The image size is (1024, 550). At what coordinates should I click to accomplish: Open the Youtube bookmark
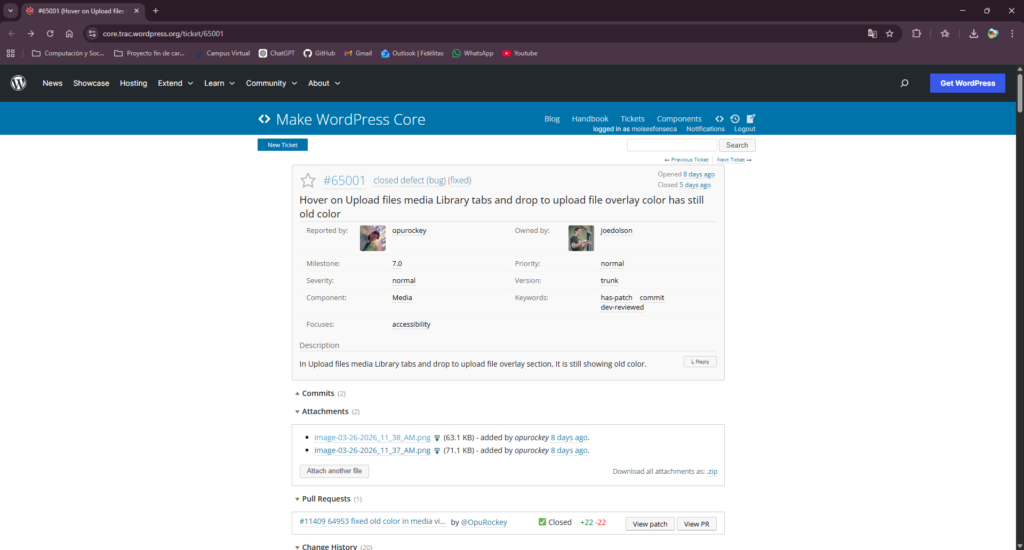[x=520, y=54]
